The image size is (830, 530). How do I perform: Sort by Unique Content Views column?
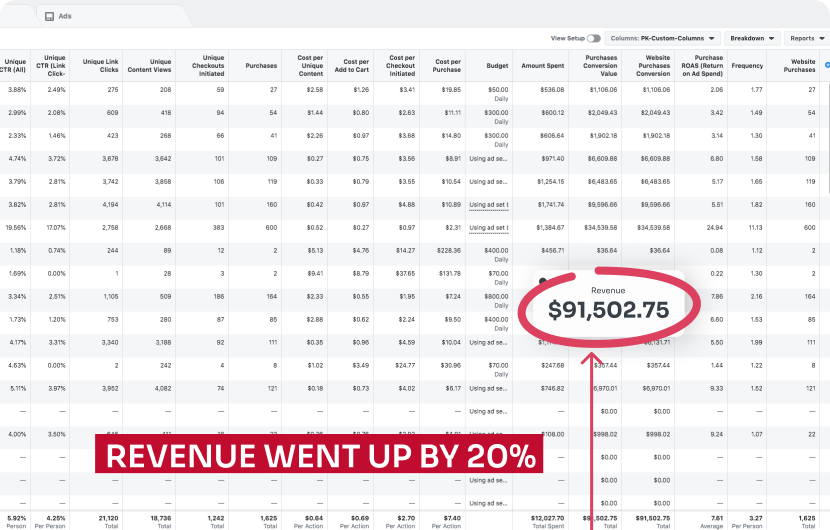coord(149,65)
